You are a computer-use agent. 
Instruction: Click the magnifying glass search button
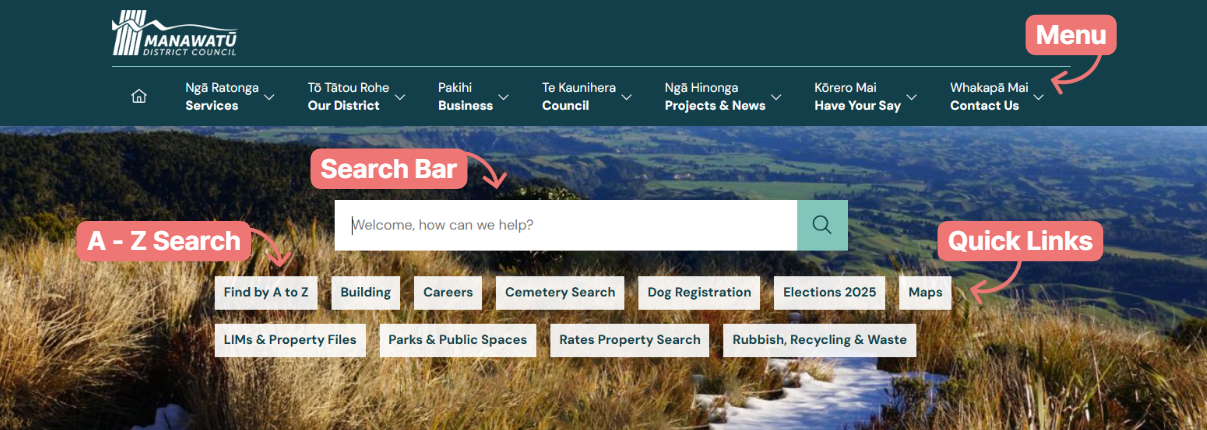(x=822, y=225)
